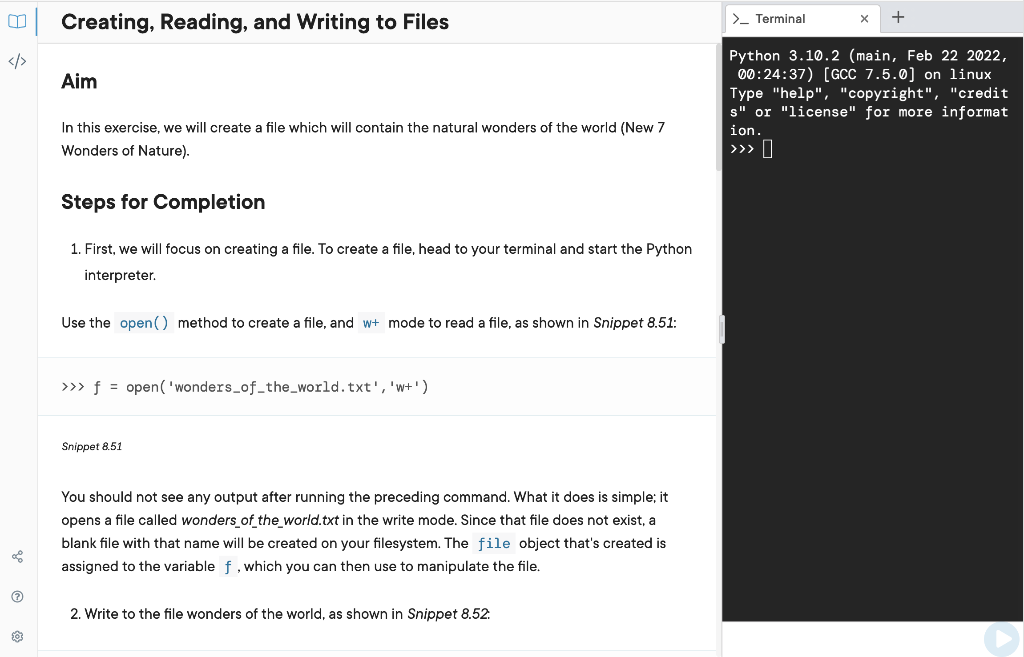Click the scrollbar thumb beside the lesson content
Image resolution: width=1024 pixels, height=657 pixels.
tap(721, 329)
